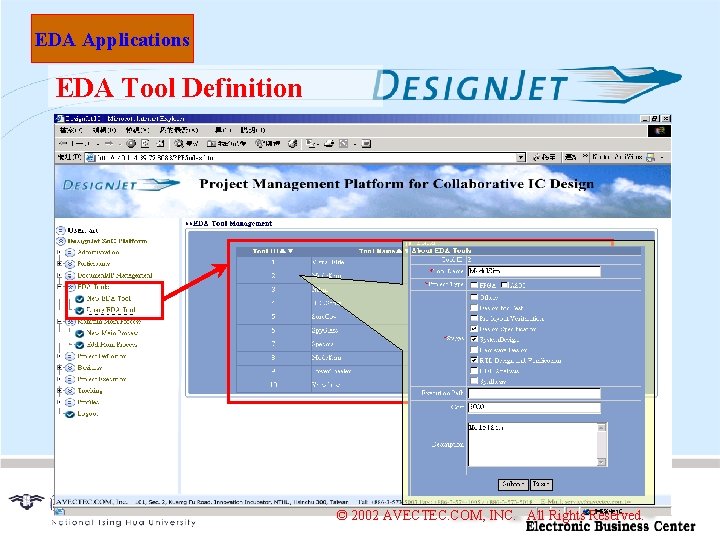Image resolution: width=720 pixels, height=540 pixels.
Task: Untick the RTL Design and Verification checkbox
Action: coord(474,360)
